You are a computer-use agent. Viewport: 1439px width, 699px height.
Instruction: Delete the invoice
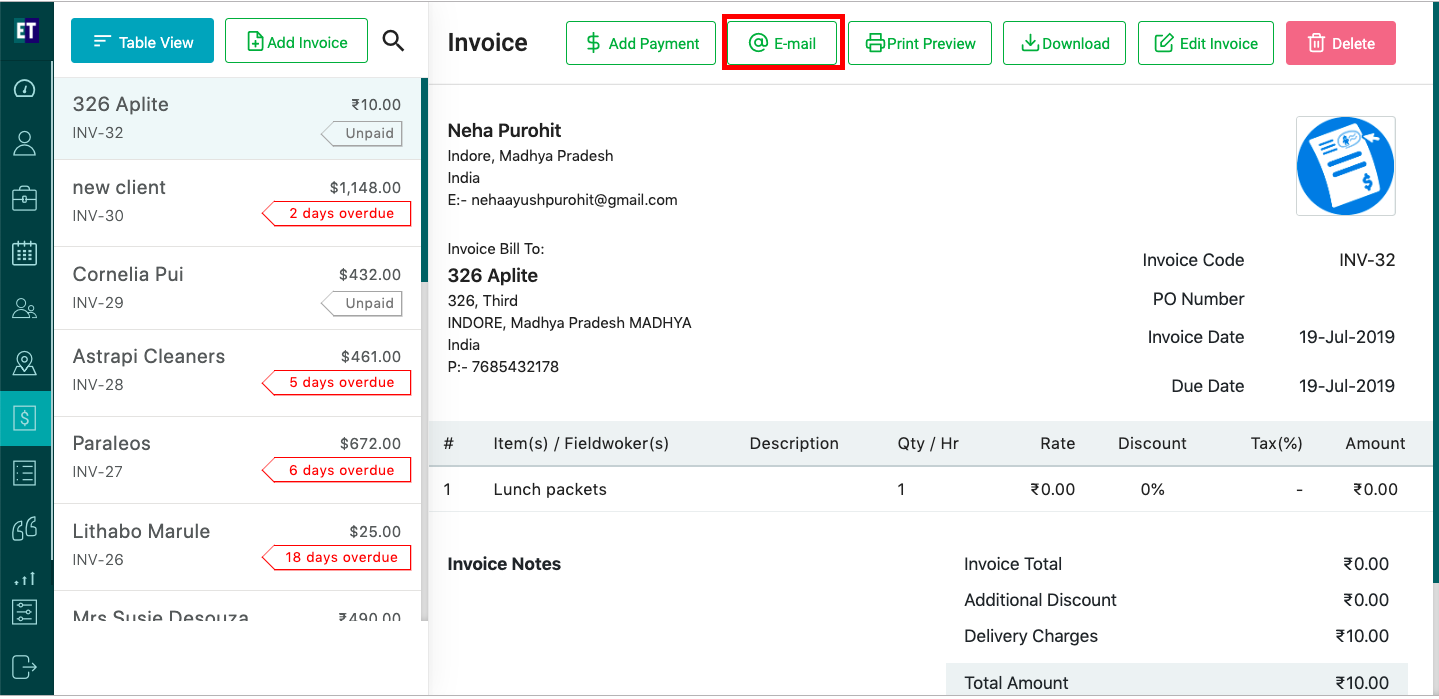[1341, 43]
